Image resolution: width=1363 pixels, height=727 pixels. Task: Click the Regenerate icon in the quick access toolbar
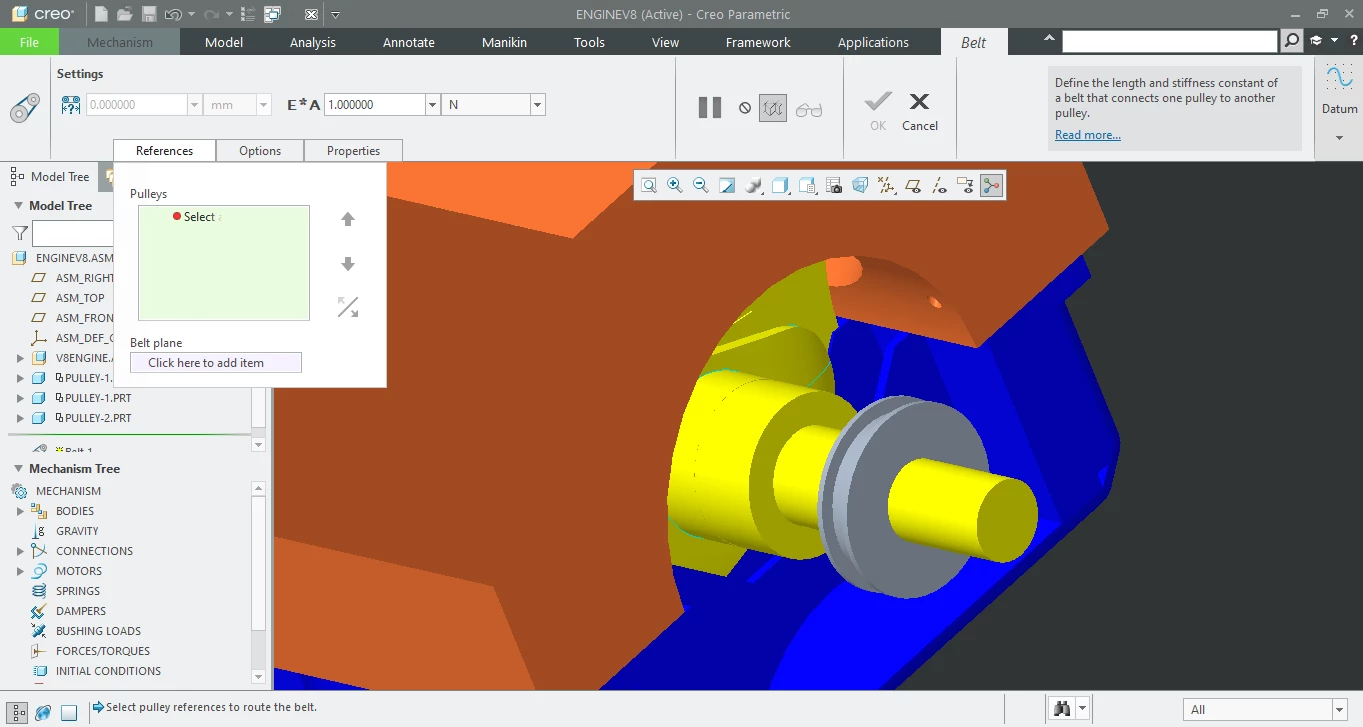pos(249,14)
